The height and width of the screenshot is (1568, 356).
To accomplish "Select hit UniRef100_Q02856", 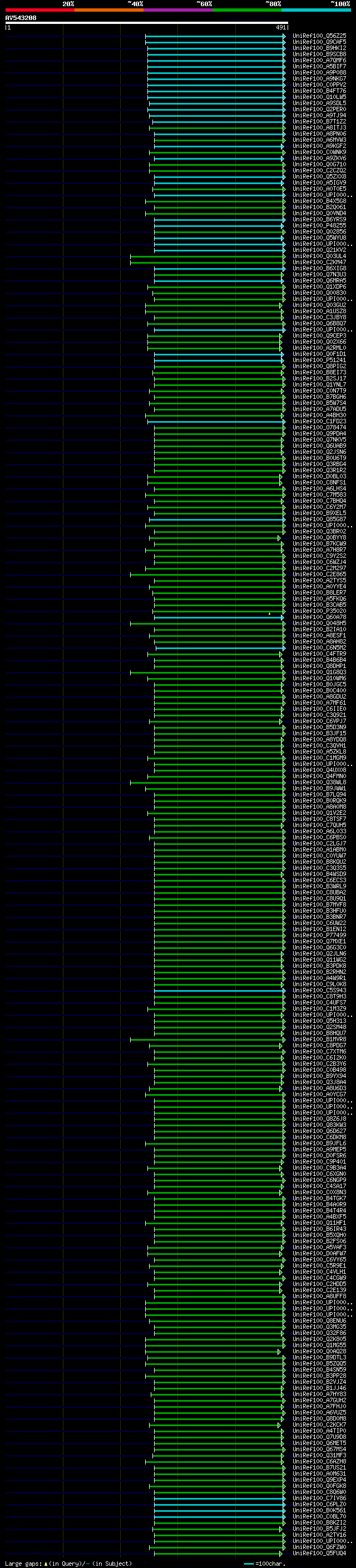I will click(319, 231).
